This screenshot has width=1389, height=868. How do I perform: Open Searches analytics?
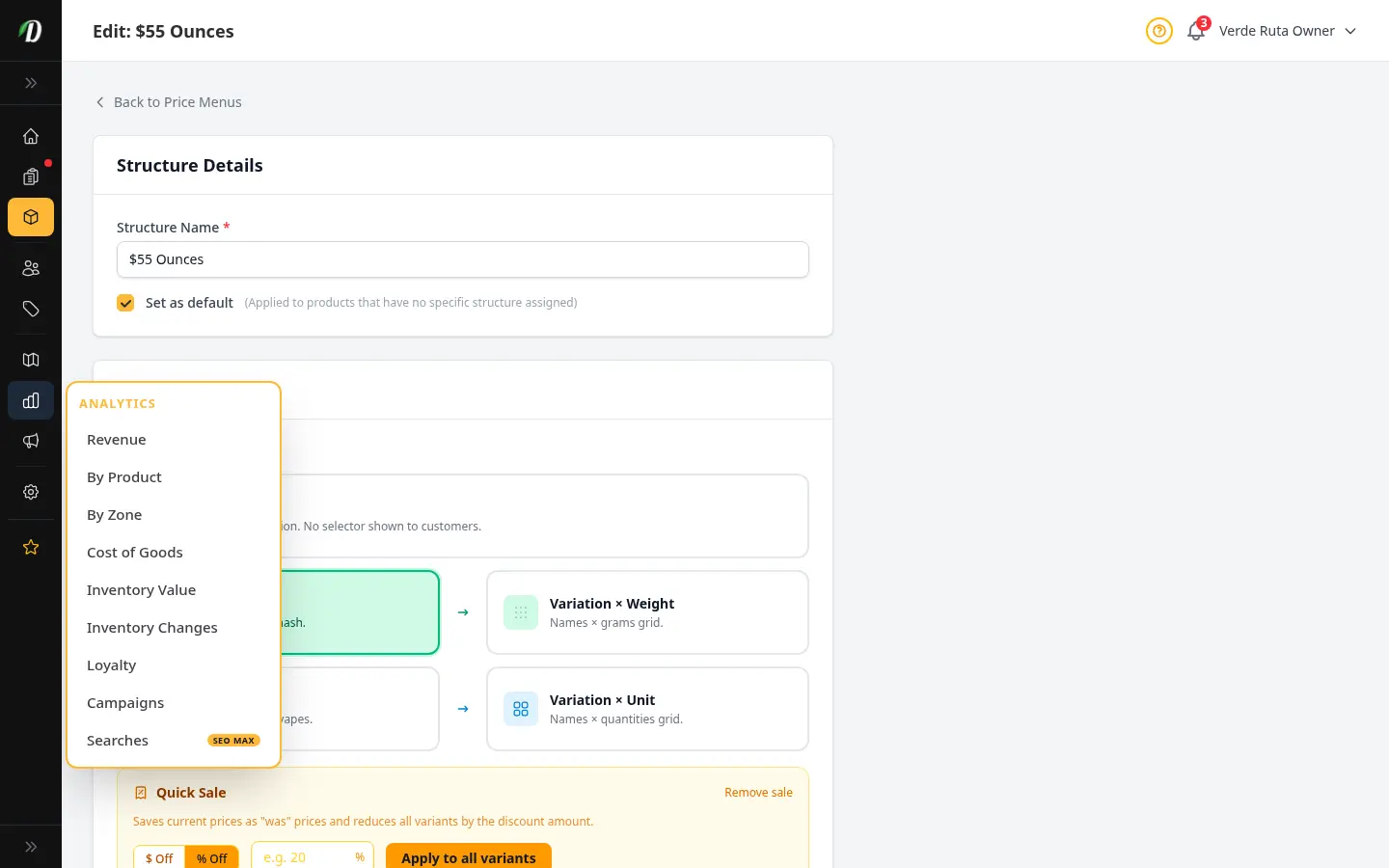(x=174, y=741)
